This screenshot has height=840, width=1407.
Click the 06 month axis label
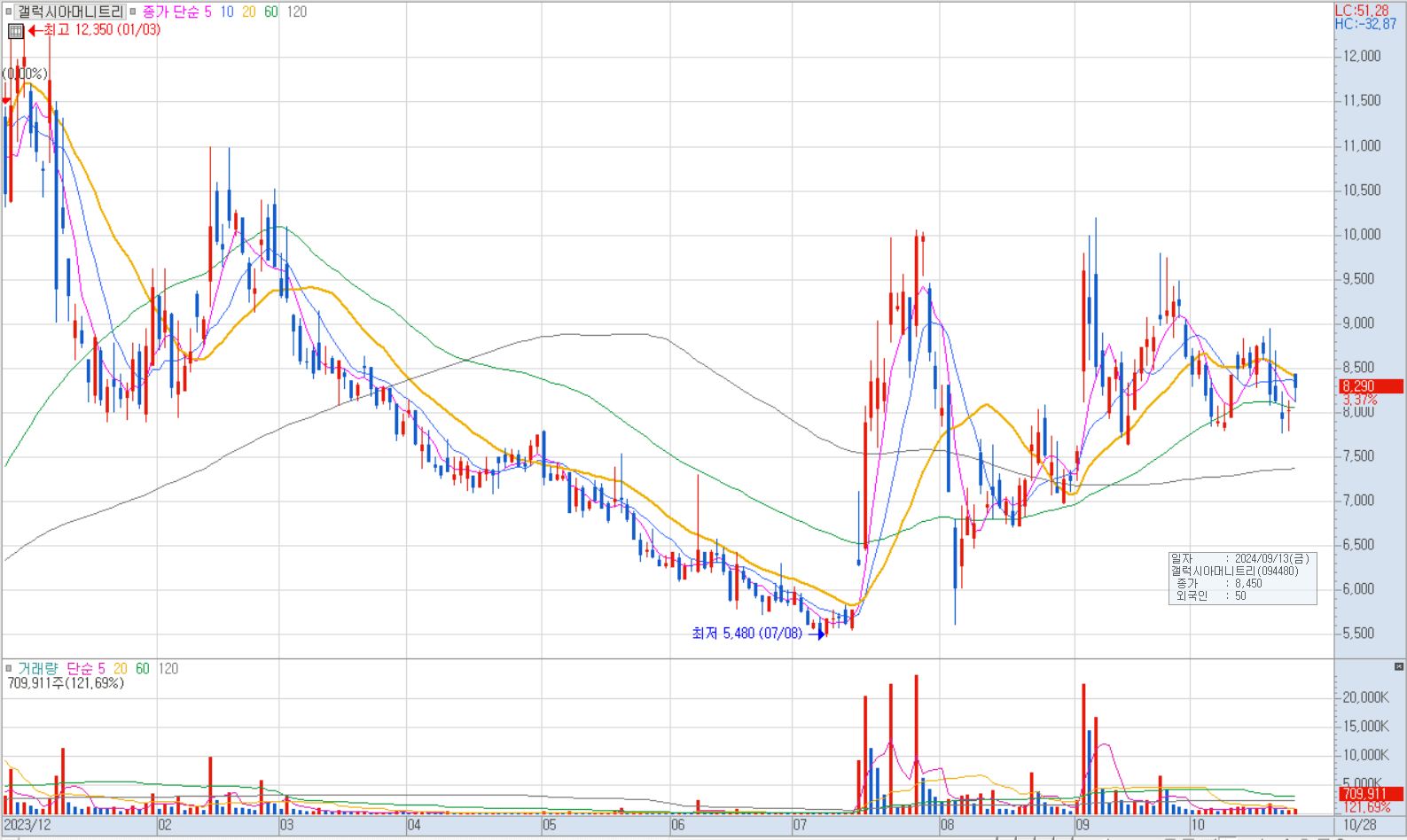(677, 825)
